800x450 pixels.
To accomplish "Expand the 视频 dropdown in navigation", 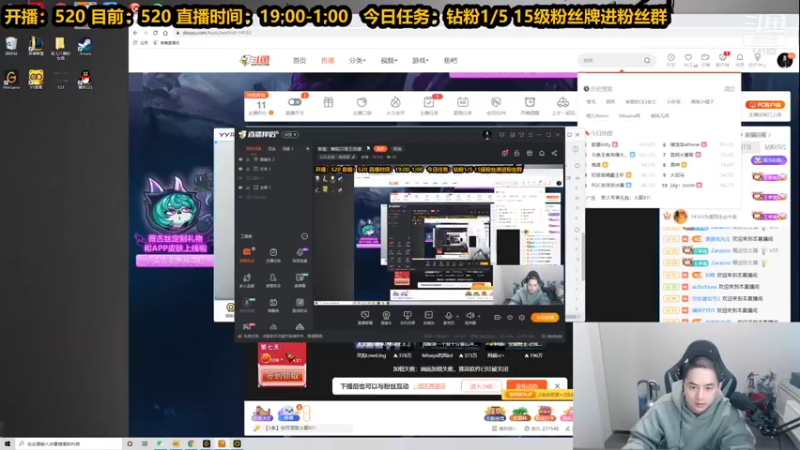I will 389,60.
